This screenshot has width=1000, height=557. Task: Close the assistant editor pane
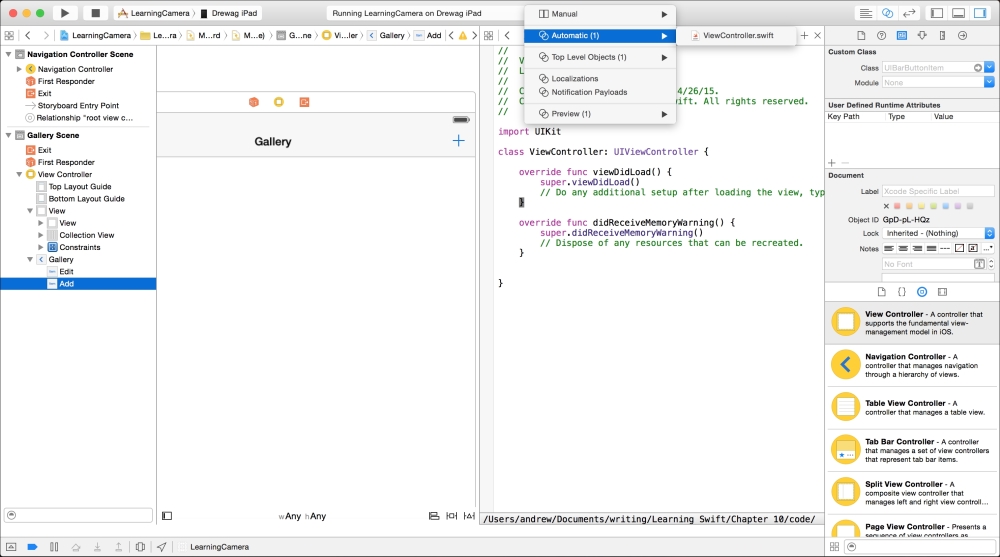pyautogui.click(x=818, y=36)
